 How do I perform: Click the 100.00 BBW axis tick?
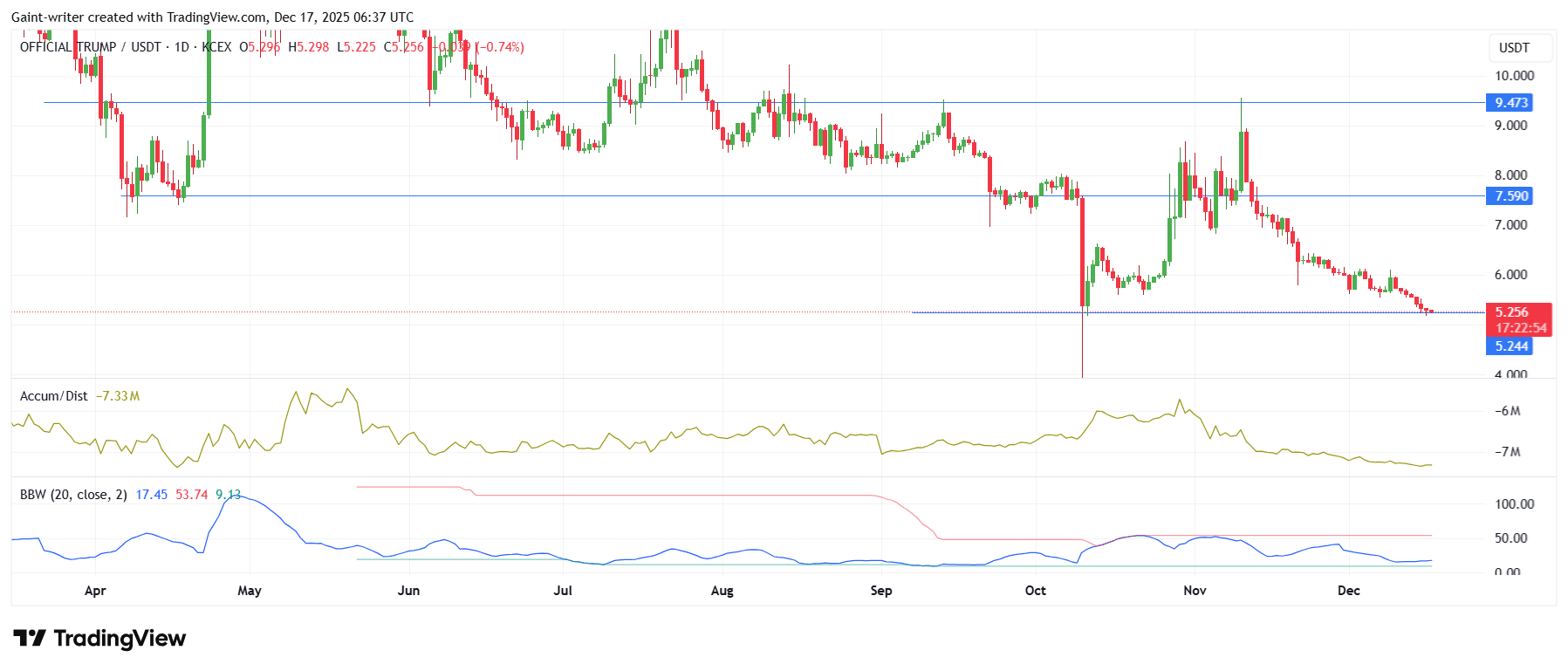(1514, 504)
